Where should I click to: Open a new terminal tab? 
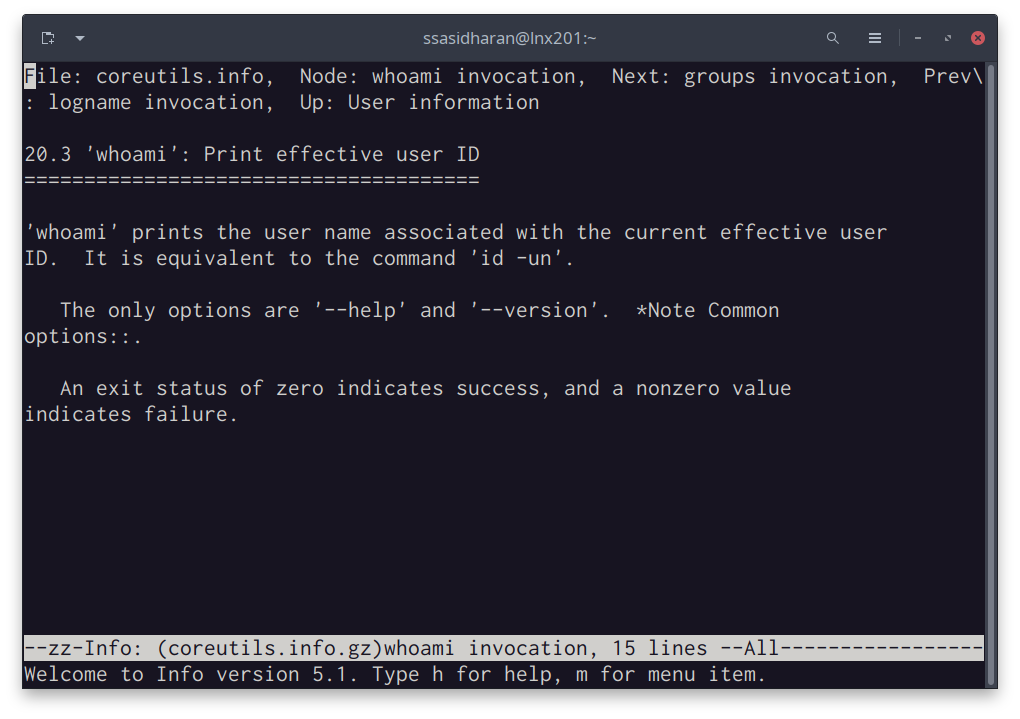pos(48,38)
